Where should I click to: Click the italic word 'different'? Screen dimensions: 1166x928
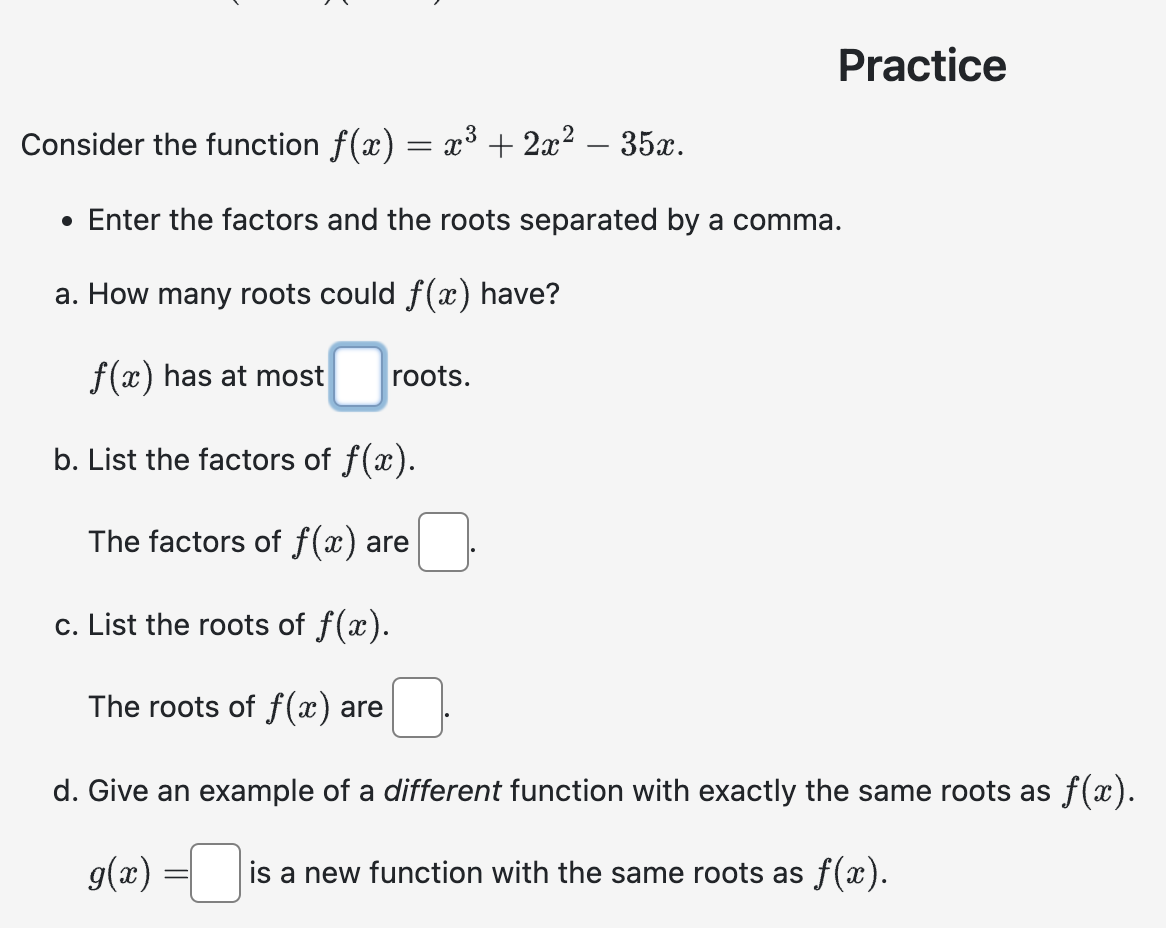pos(442,790)
